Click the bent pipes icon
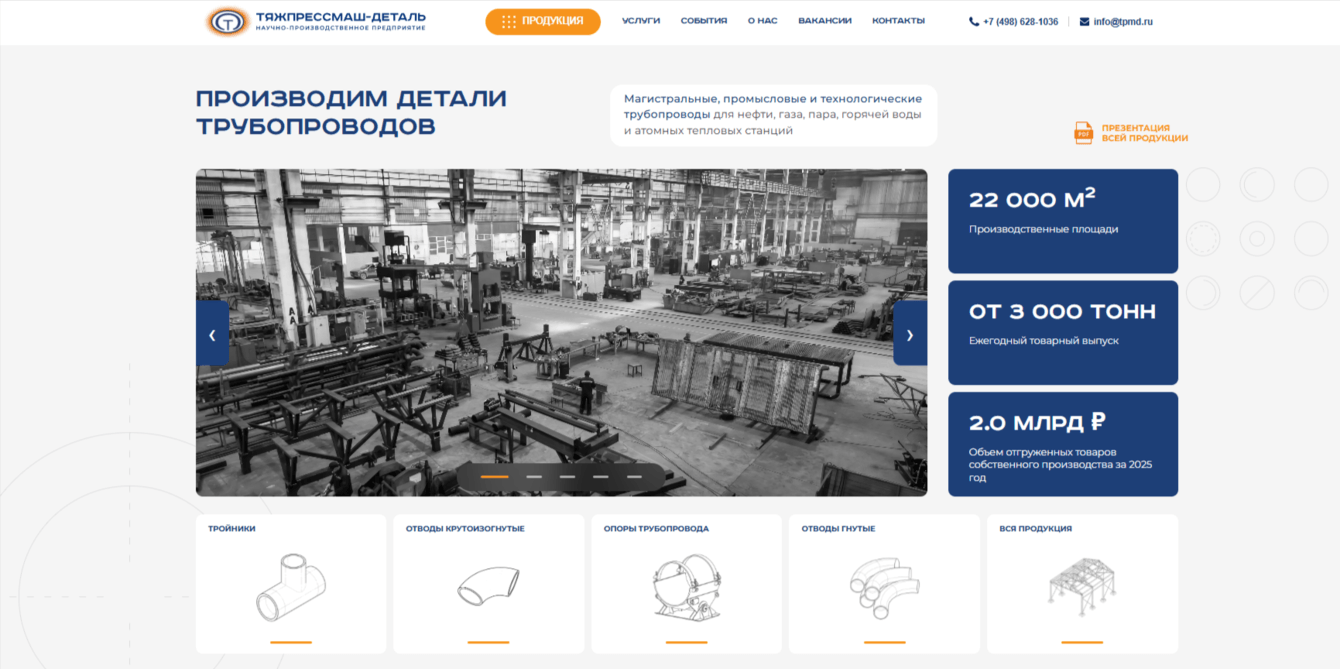Screen dimensions: 1340x669 tap(884, 589)
